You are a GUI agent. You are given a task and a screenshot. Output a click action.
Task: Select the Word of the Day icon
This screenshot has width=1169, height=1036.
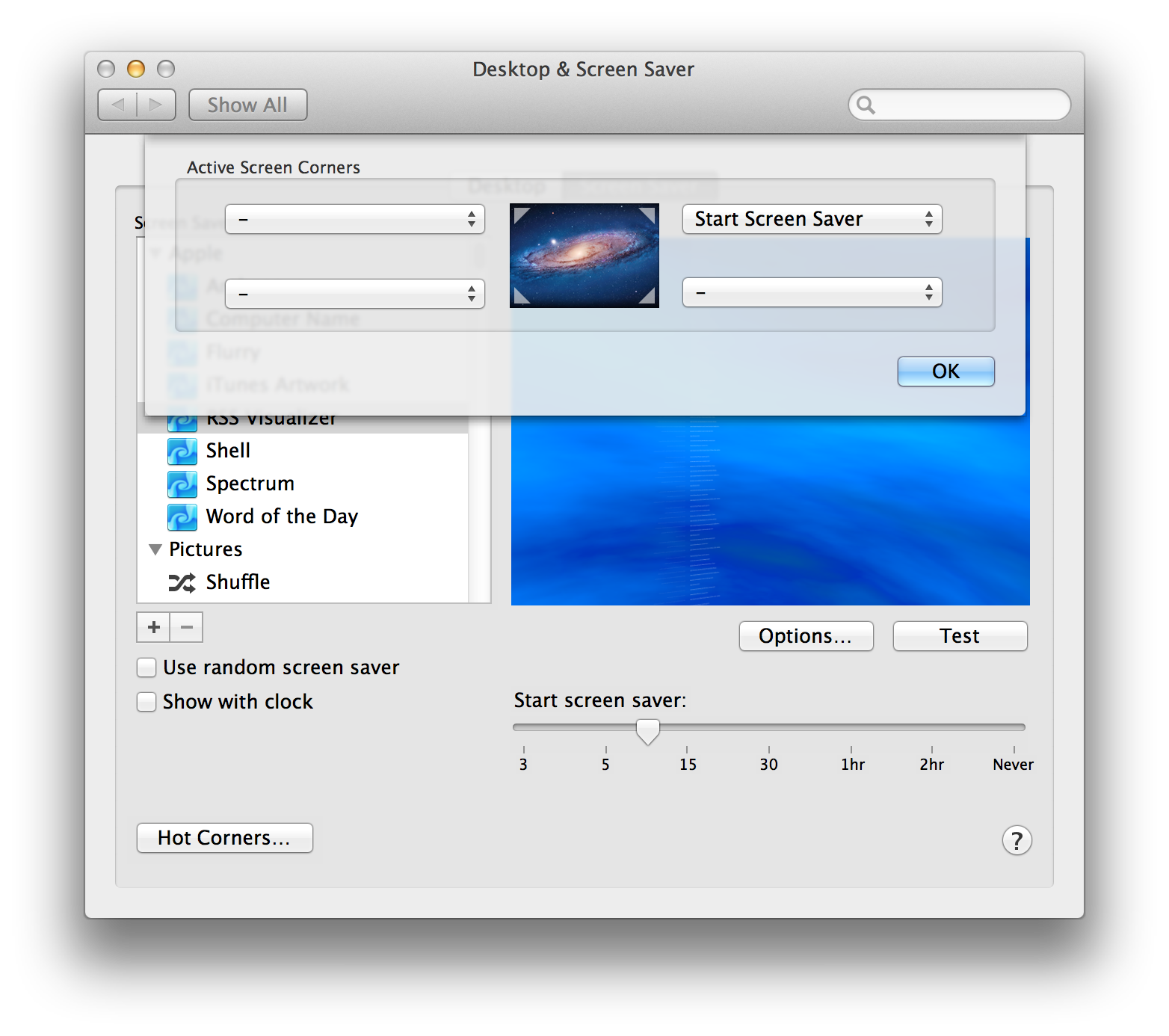pyautogui.click(x=182, y=517)
